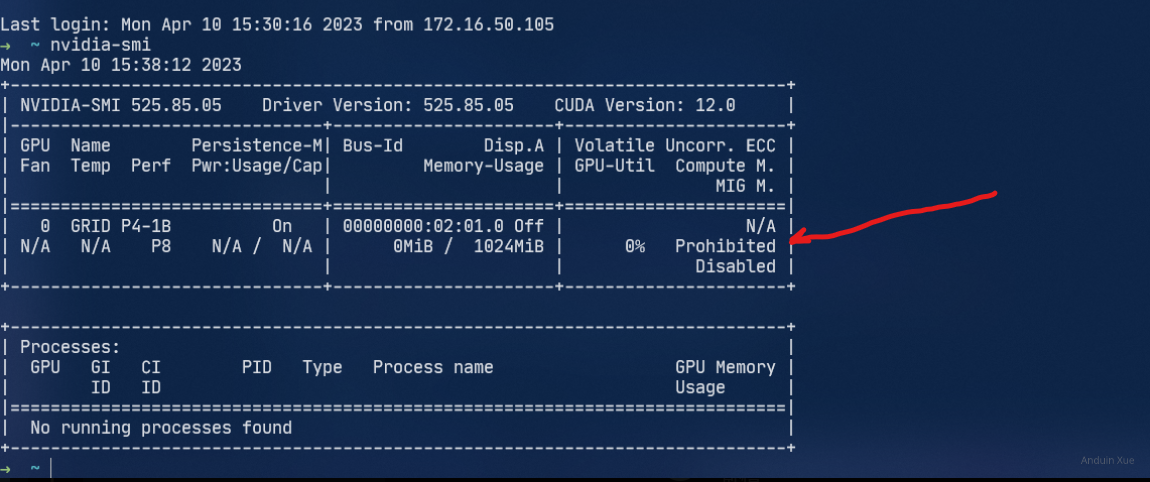Click the 0MiB / 1024MiB memory usage
The height and width of the screenshot is (482, 1150).
point(468,246)
